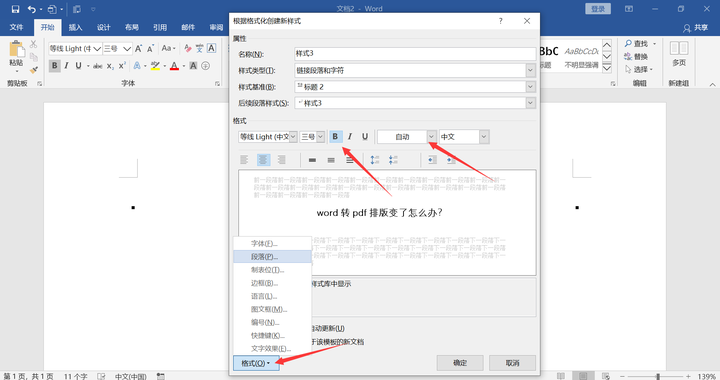Select center alignment icon in dialog
The height and width of the screenshot is (380, 720).
click(x=263, y=160)
